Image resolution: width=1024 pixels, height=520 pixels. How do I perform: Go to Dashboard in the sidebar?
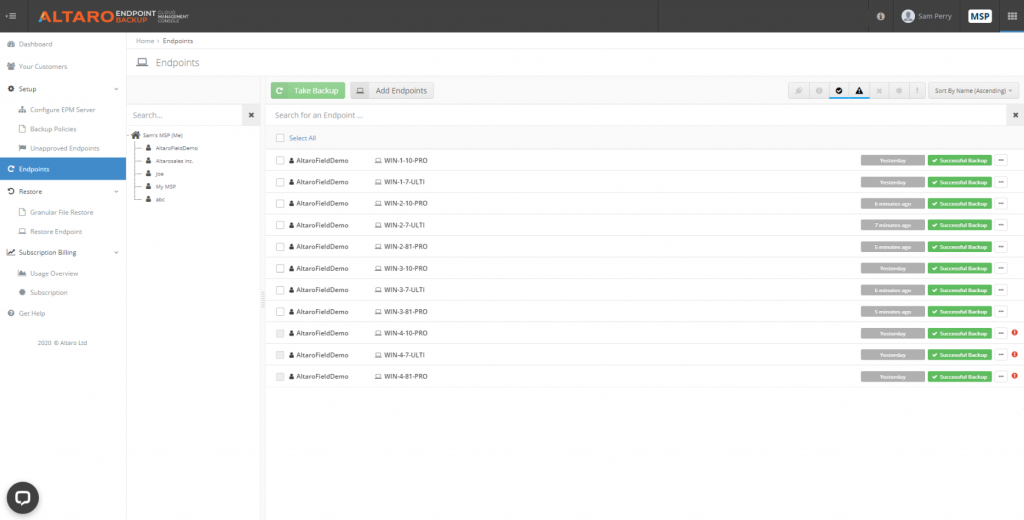(x=36, y=44)
